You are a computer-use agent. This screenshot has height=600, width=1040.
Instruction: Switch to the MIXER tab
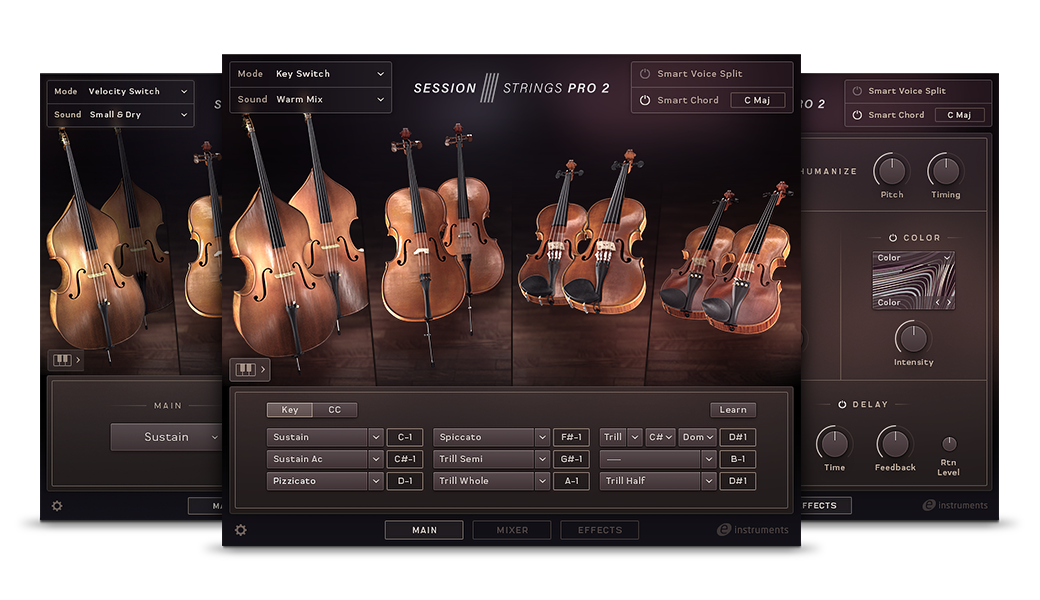tap(512, 530)
